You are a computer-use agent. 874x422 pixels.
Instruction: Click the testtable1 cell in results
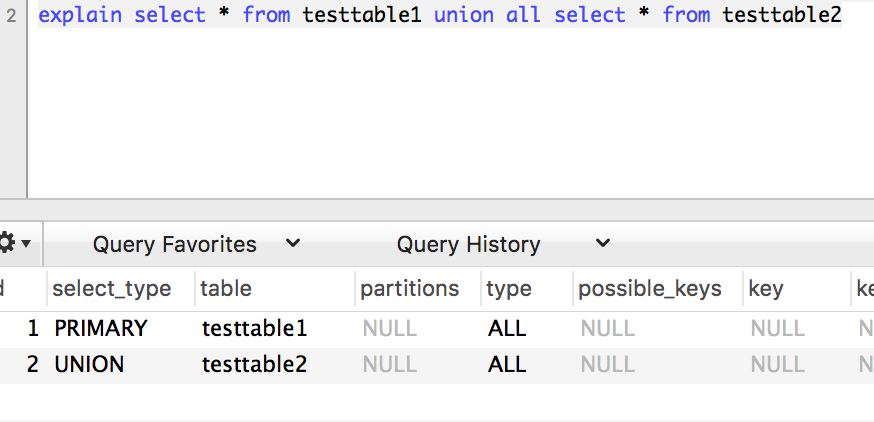(254, 328)
